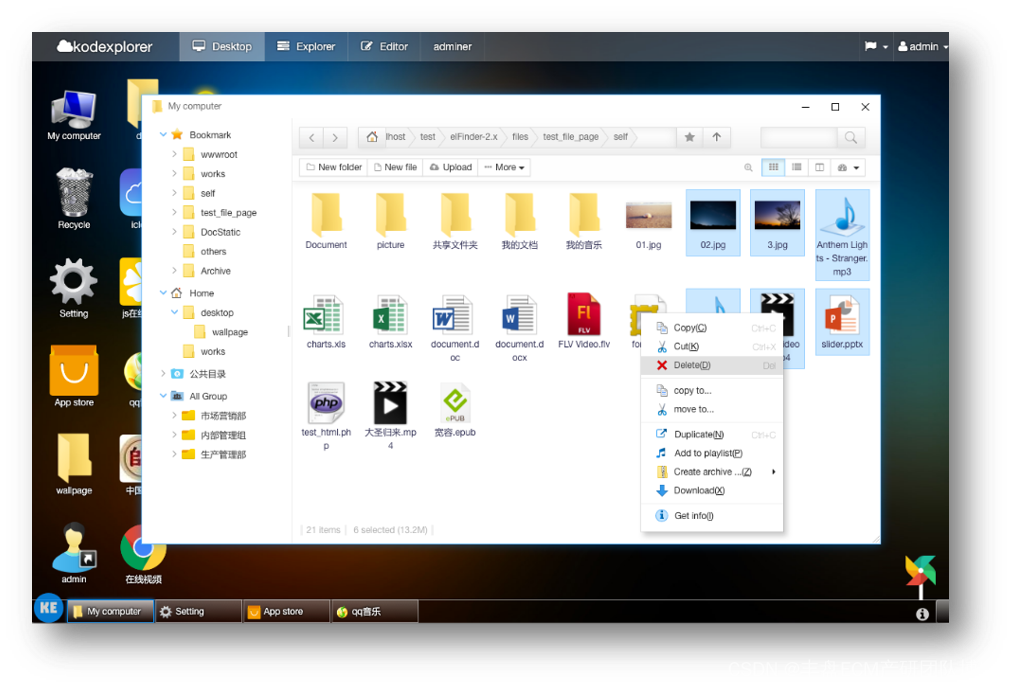Select the 大圣归来.mp4 video file
This screenshot has width=1014, height=689.
391,416
